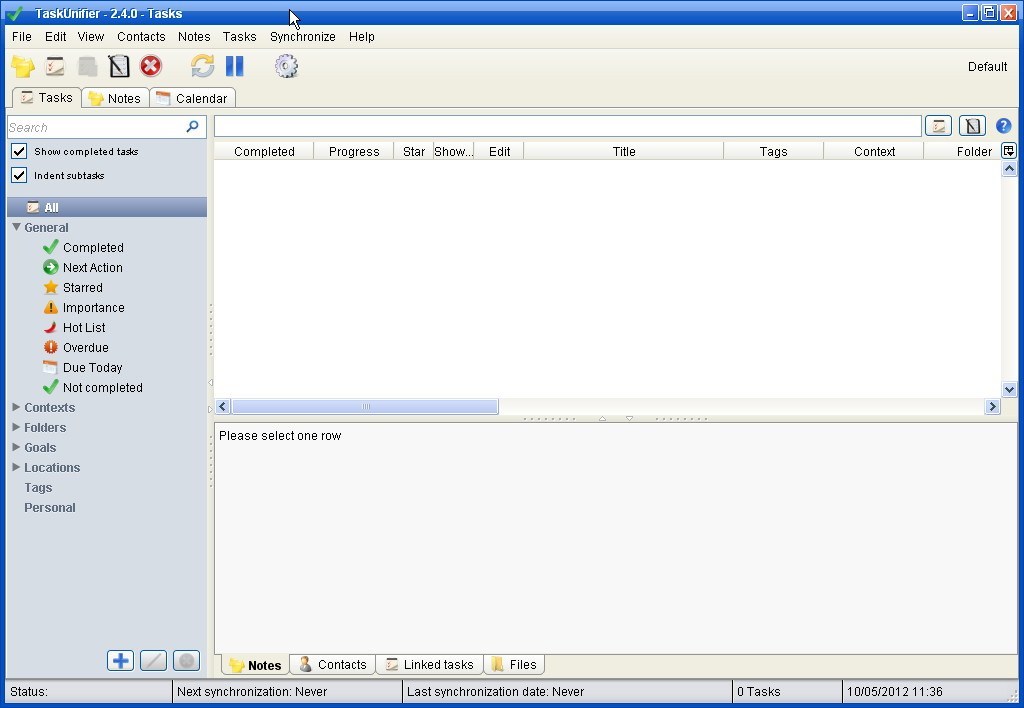Click the Context column header

[x=874, y=152]
